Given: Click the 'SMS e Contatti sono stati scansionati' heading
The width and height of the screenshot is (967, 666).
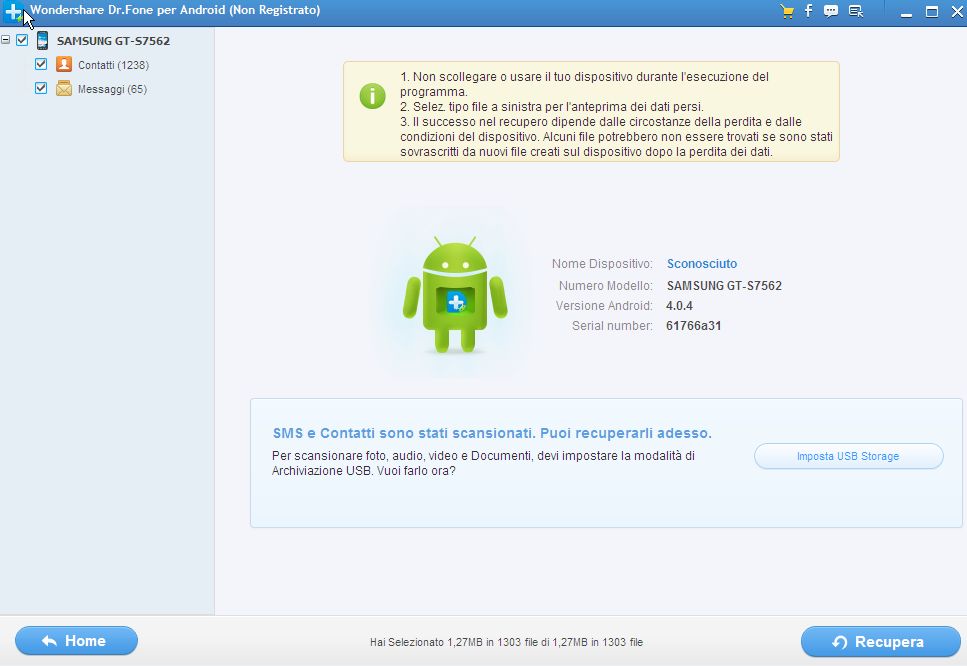Looking at the screenshot, I should (x=492, y=434).
